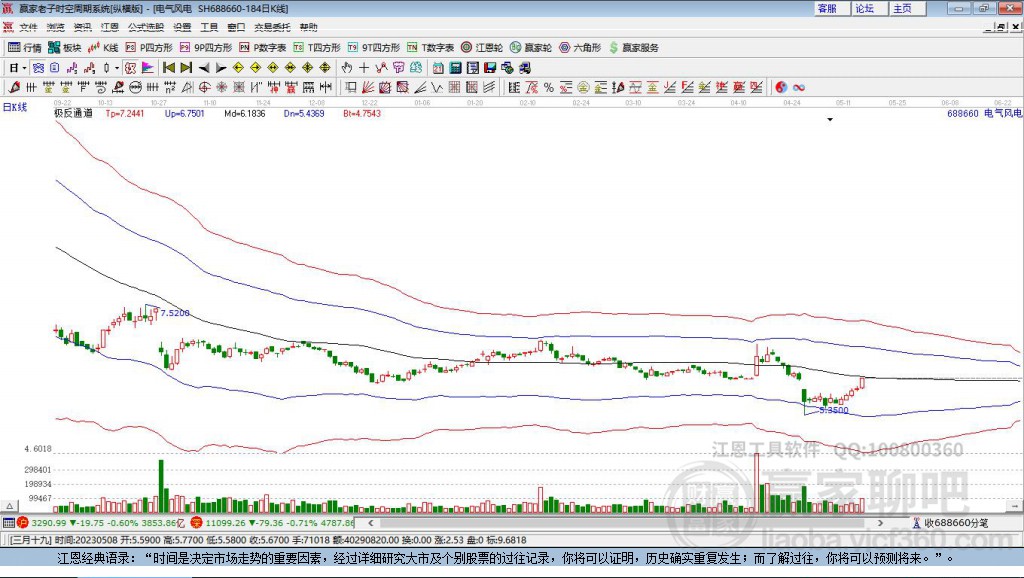Expand the candlestick style dropdown arrow
Image resolution: width=1024 pixels, height=578 pixels.
117,68
